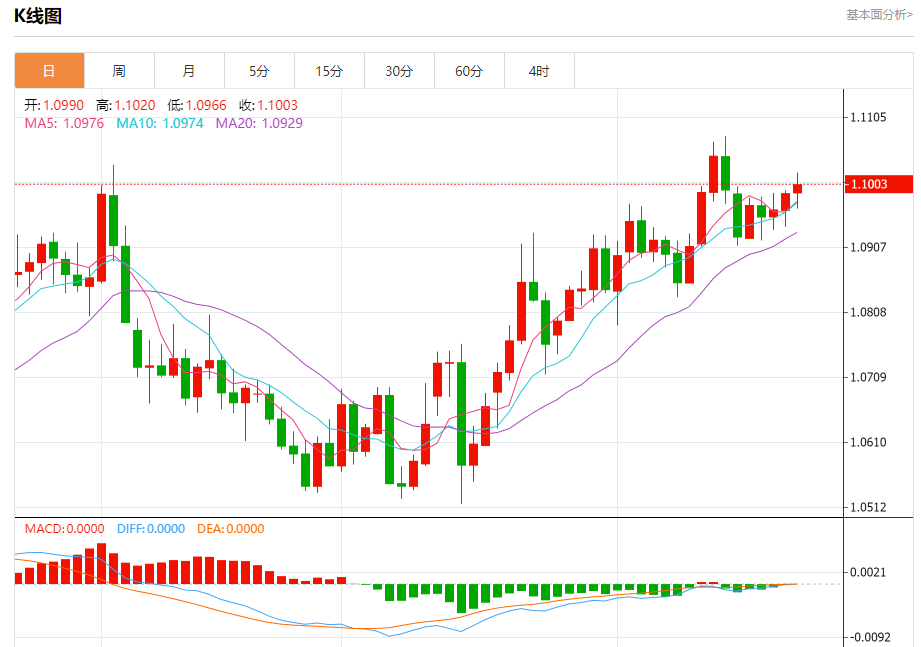The image size is (921, 647).
Task: Click the 1.0610 price axis label
Action: [868, 442]
